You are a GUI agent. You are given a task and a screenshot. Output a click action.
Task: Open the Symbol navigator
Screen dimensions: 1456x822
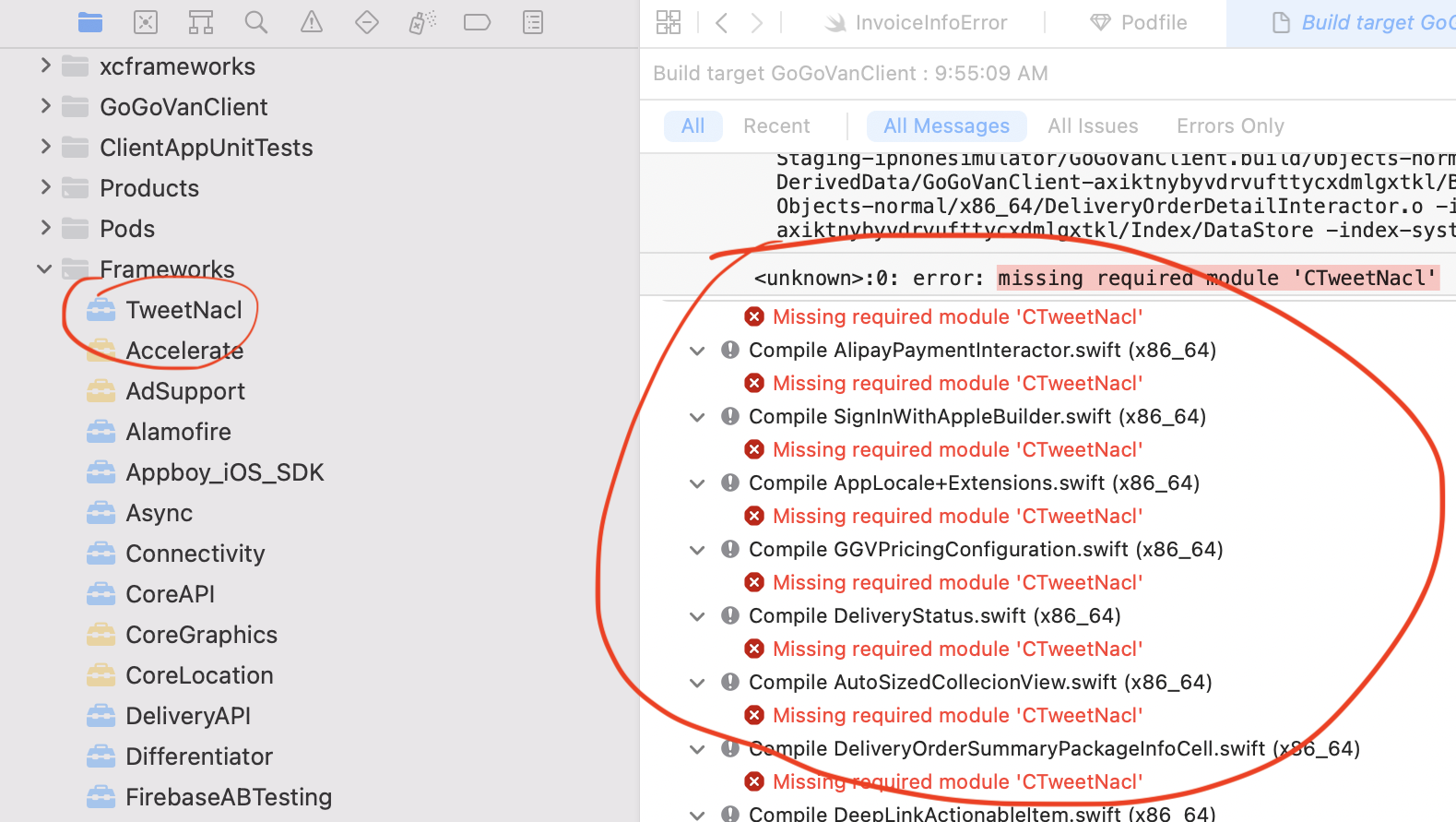coord(200,22)
